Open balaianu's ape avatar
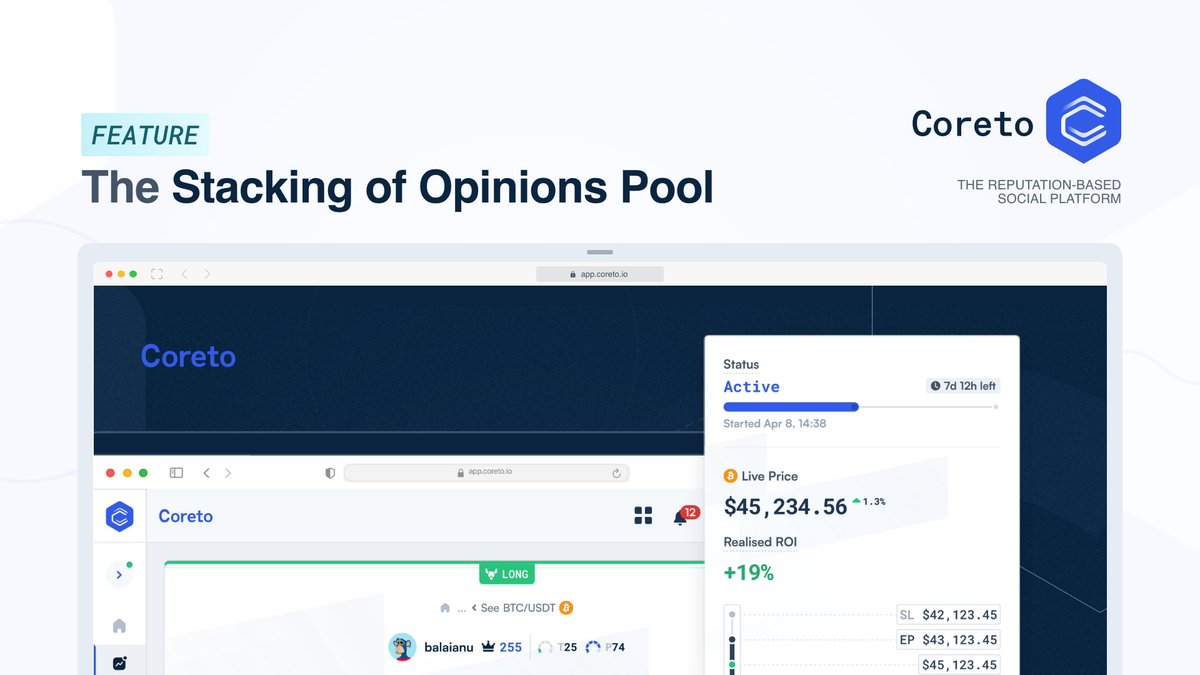This screenshot has width=1200, height=675. point(401,647)
